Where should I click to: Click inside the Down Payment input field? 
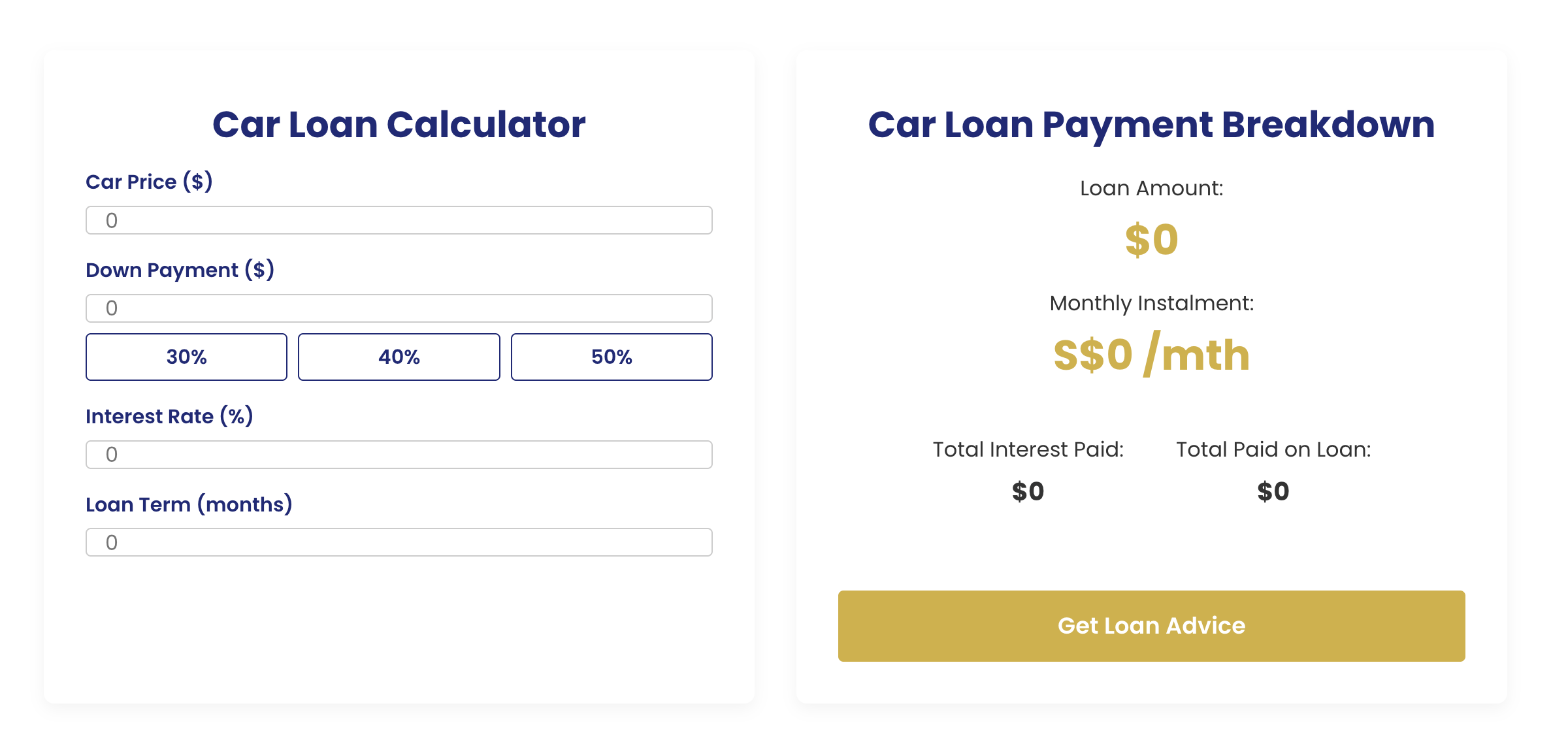click(x=398, y=307)
